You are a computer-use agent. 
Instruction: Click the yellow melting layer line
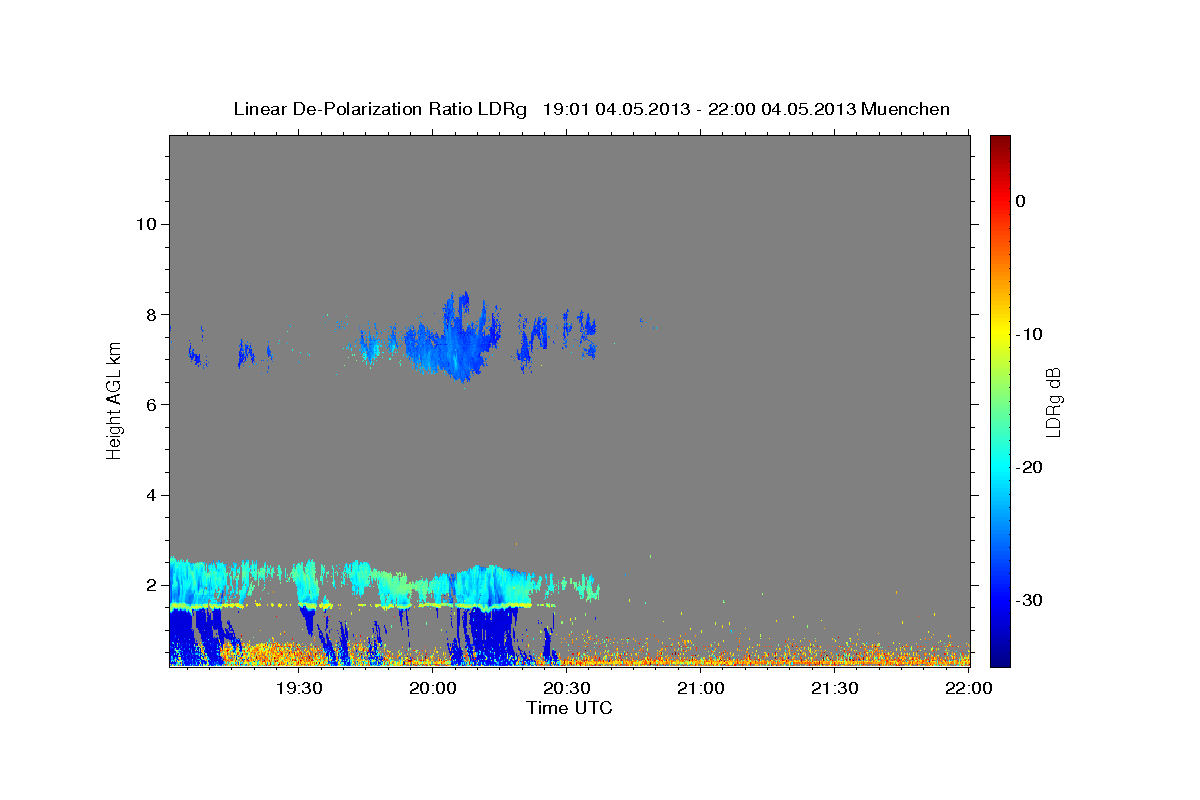point(365,606)
